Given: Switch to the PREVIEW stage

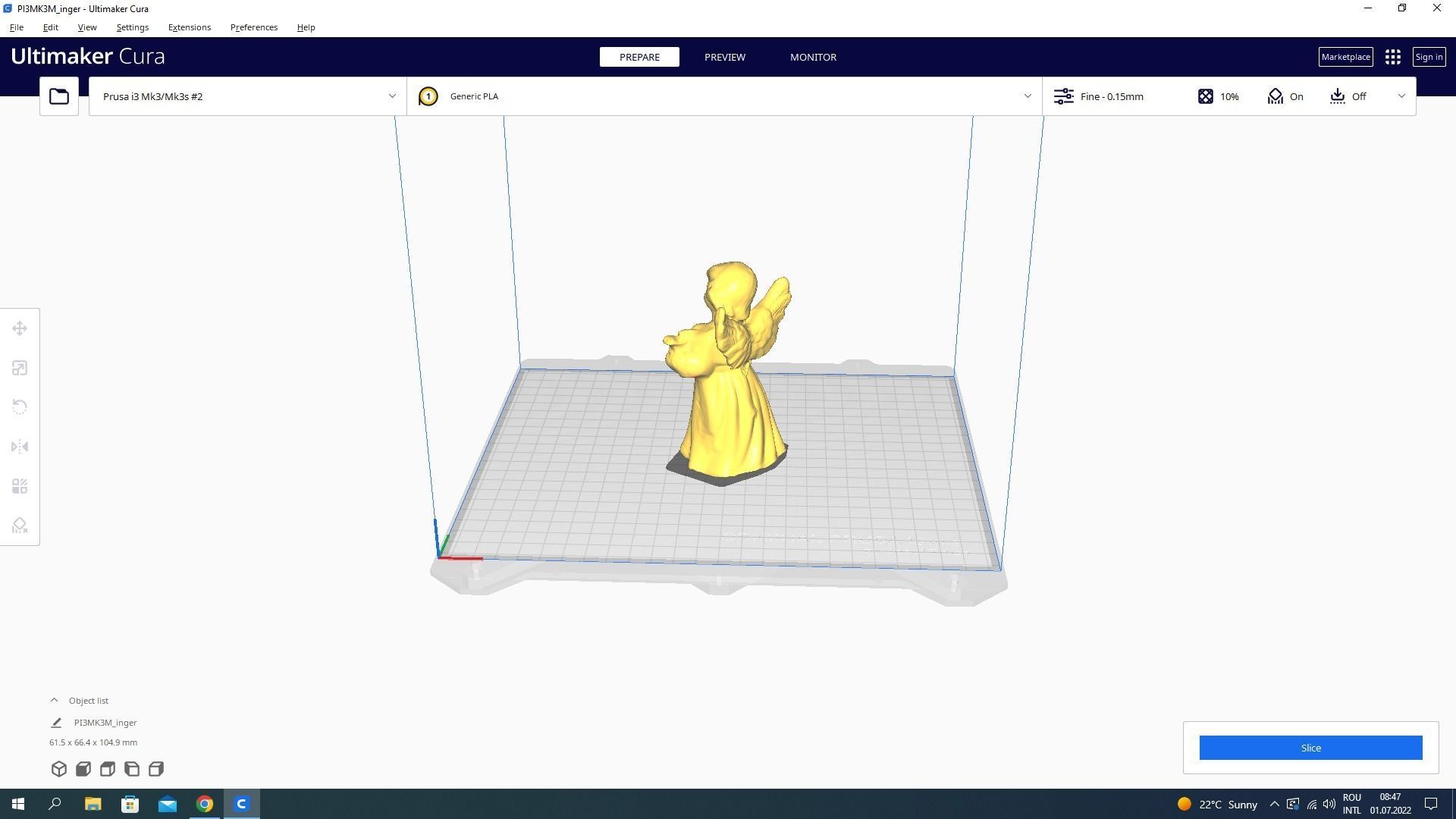Looking at the screenshot, I should [x=725, y=57].
